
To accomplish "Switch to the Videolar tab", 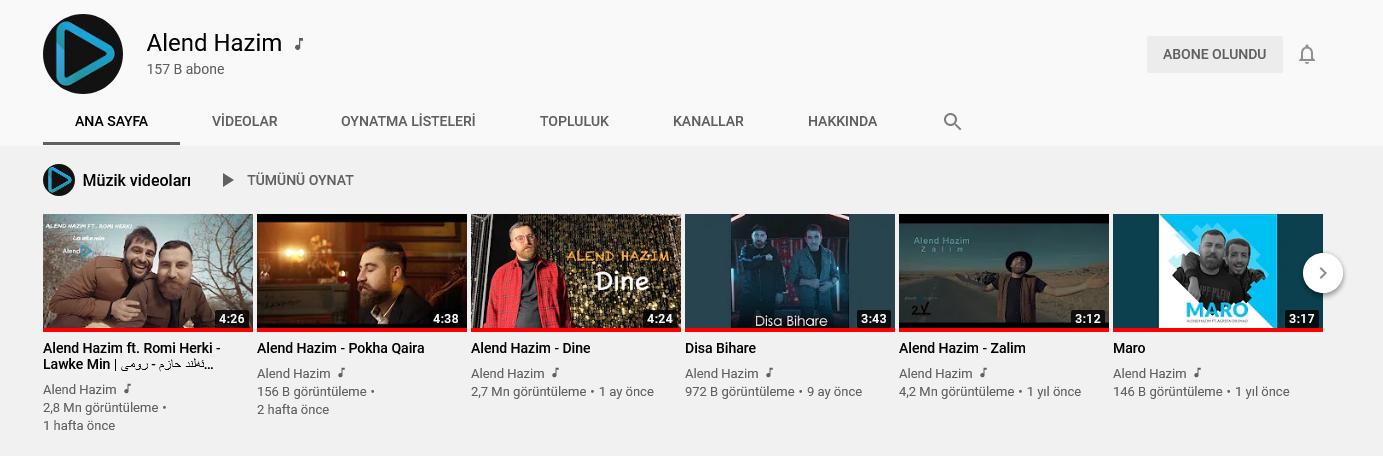I will point(245,121).
